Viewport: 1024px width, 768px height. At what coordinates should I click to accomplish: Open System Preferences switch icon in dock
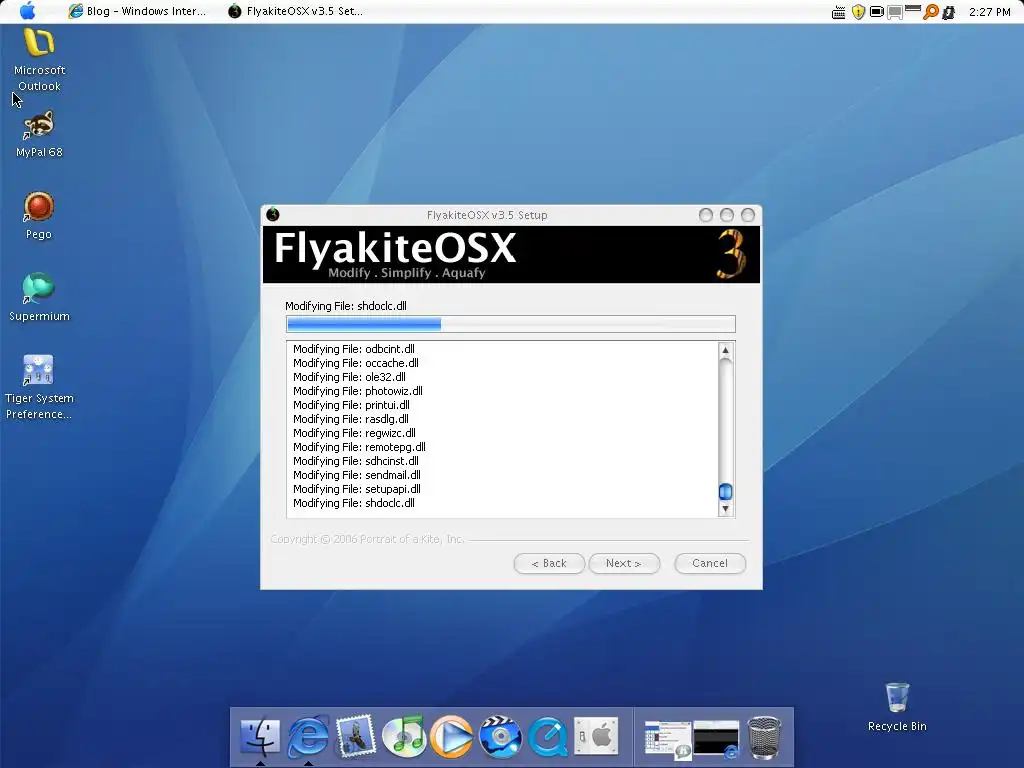point(596,737)
